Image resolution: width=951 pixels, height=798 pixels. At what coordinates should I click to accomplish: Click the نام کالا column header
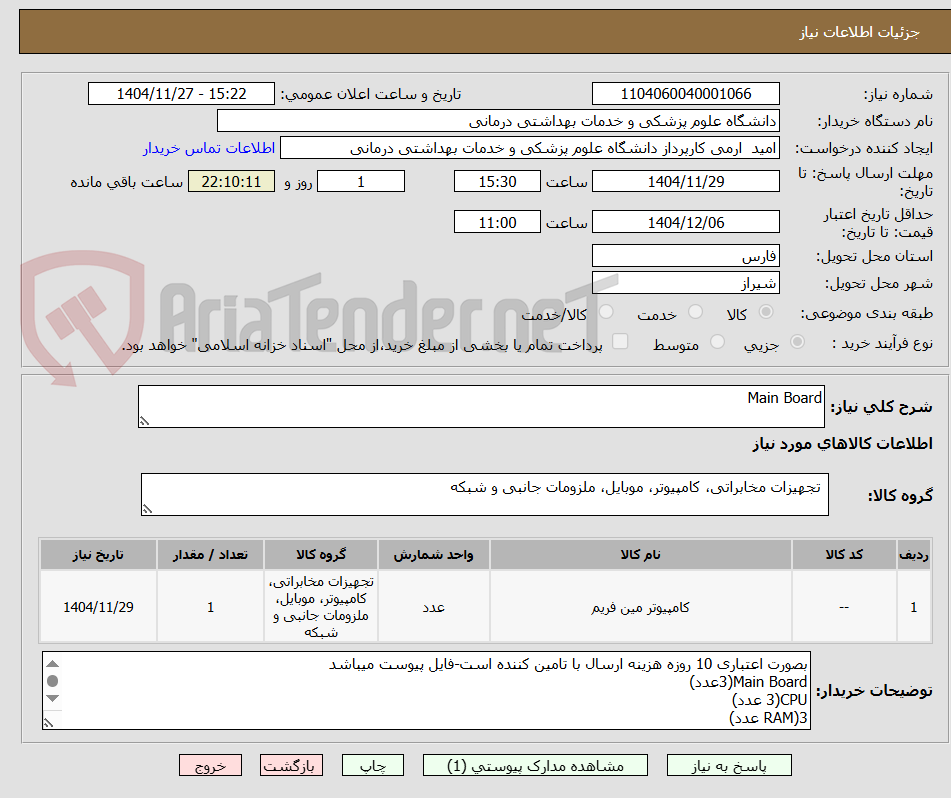pyautogui.click(x=640, y=554)
